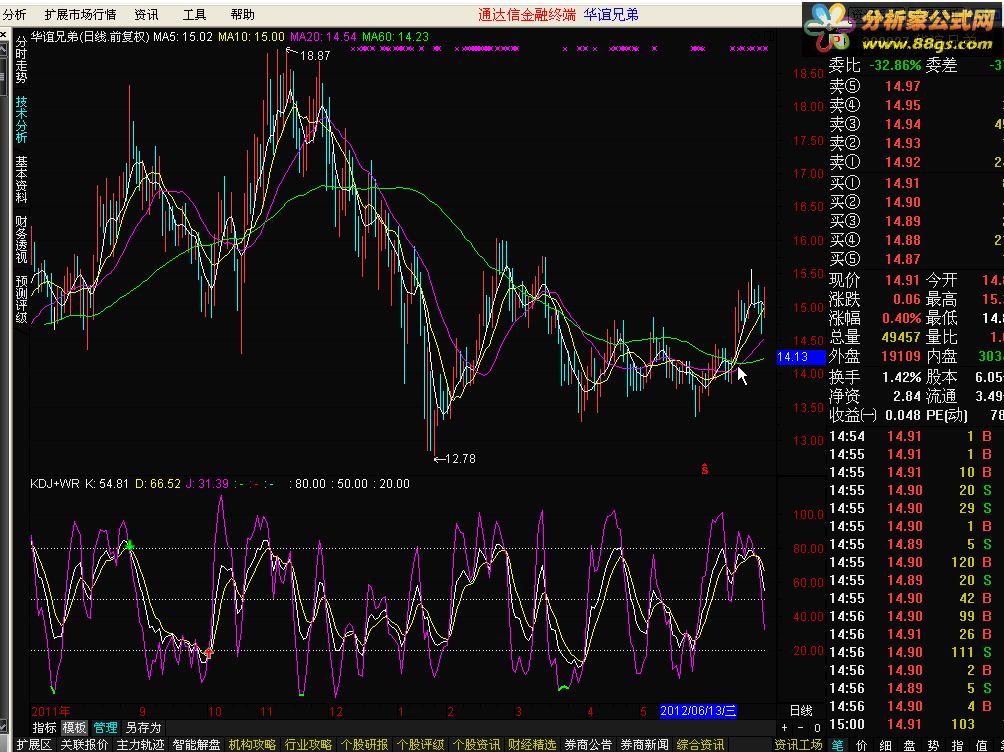
Task: Open the 资讯工场 tab
Action: [x=798, y=744]
